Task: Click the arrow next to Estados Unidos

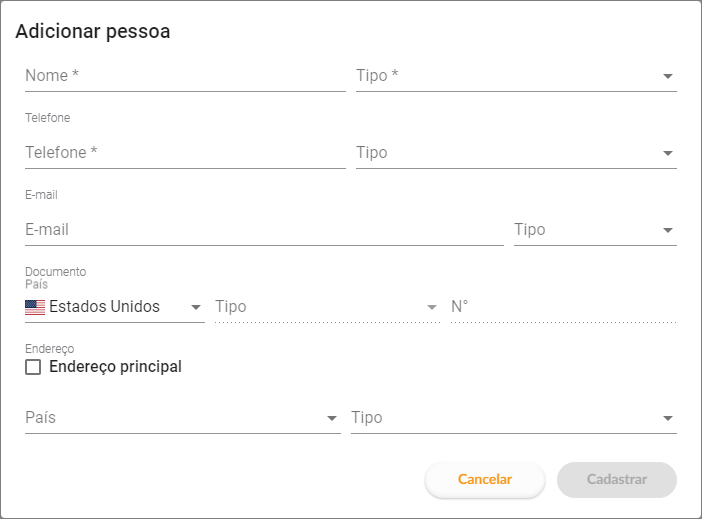Action: coord(196,307)
